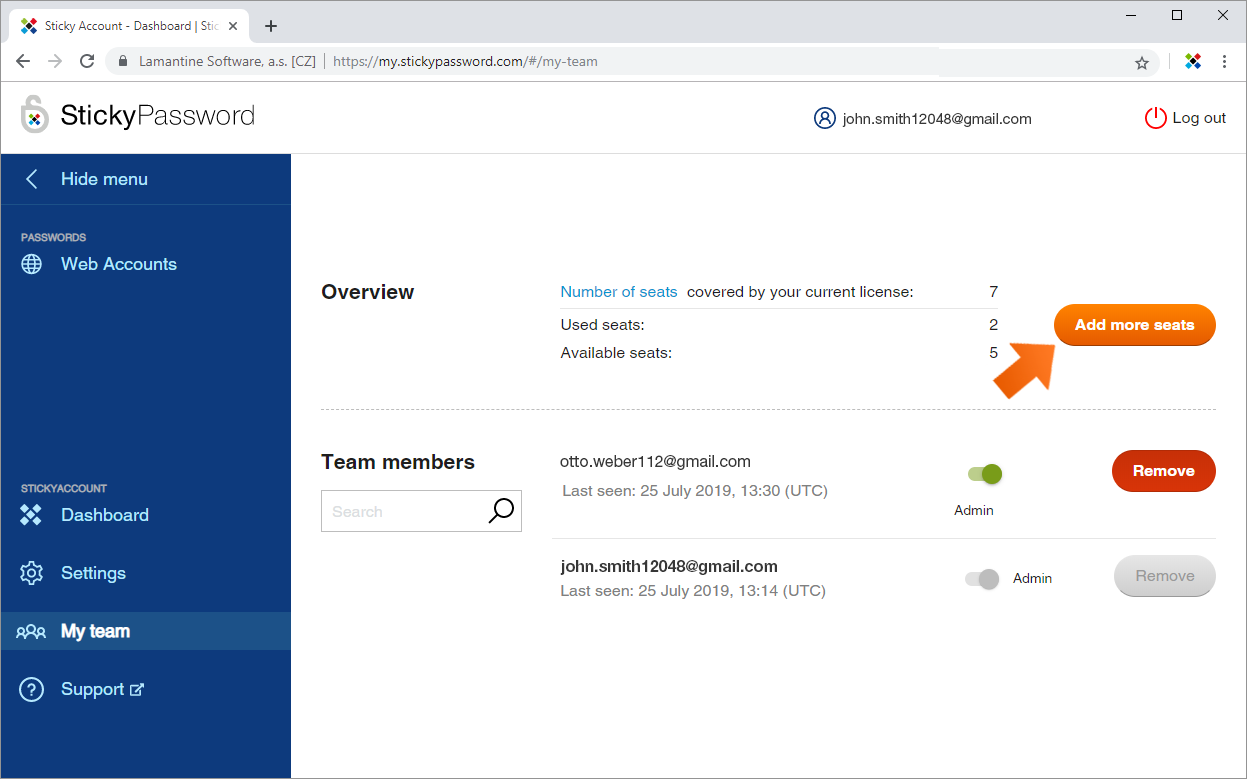Image resolution: width=1247 pixels, height=779 pixels.
Task: Click the My team people icon
Action: click(31, 631)
